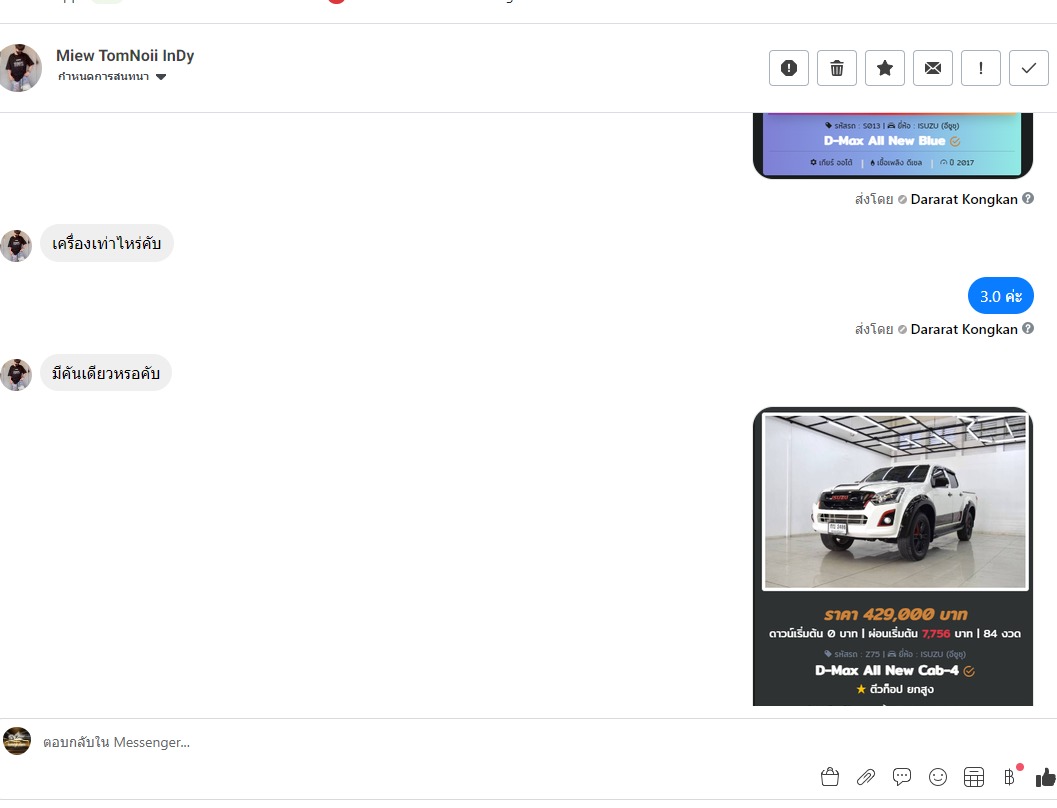Open saved replies speech bubble icon

click(901, 777)
